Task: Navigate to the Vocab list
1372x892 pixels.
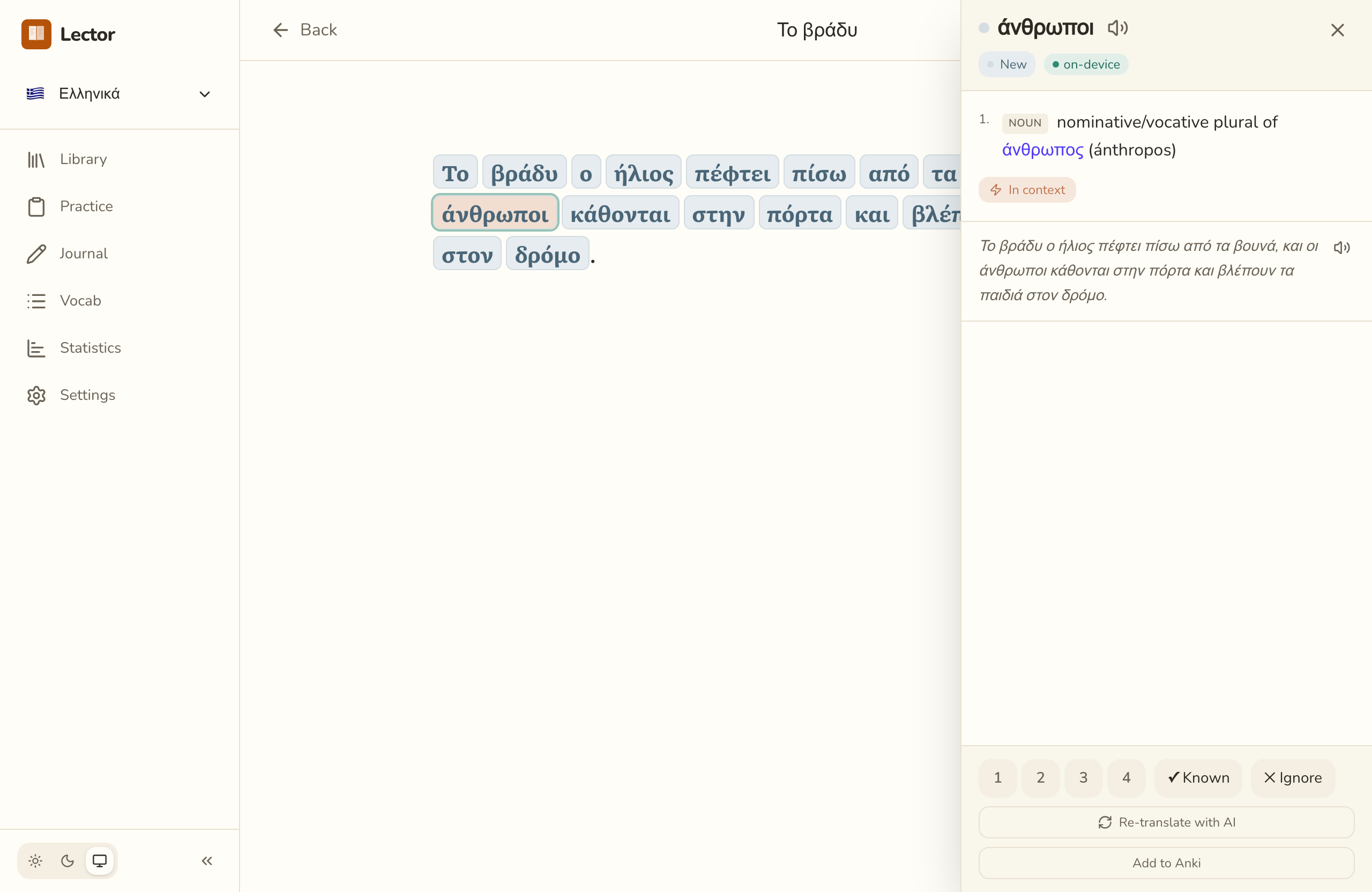Action: pyautogui.click(x=120, y=301)
